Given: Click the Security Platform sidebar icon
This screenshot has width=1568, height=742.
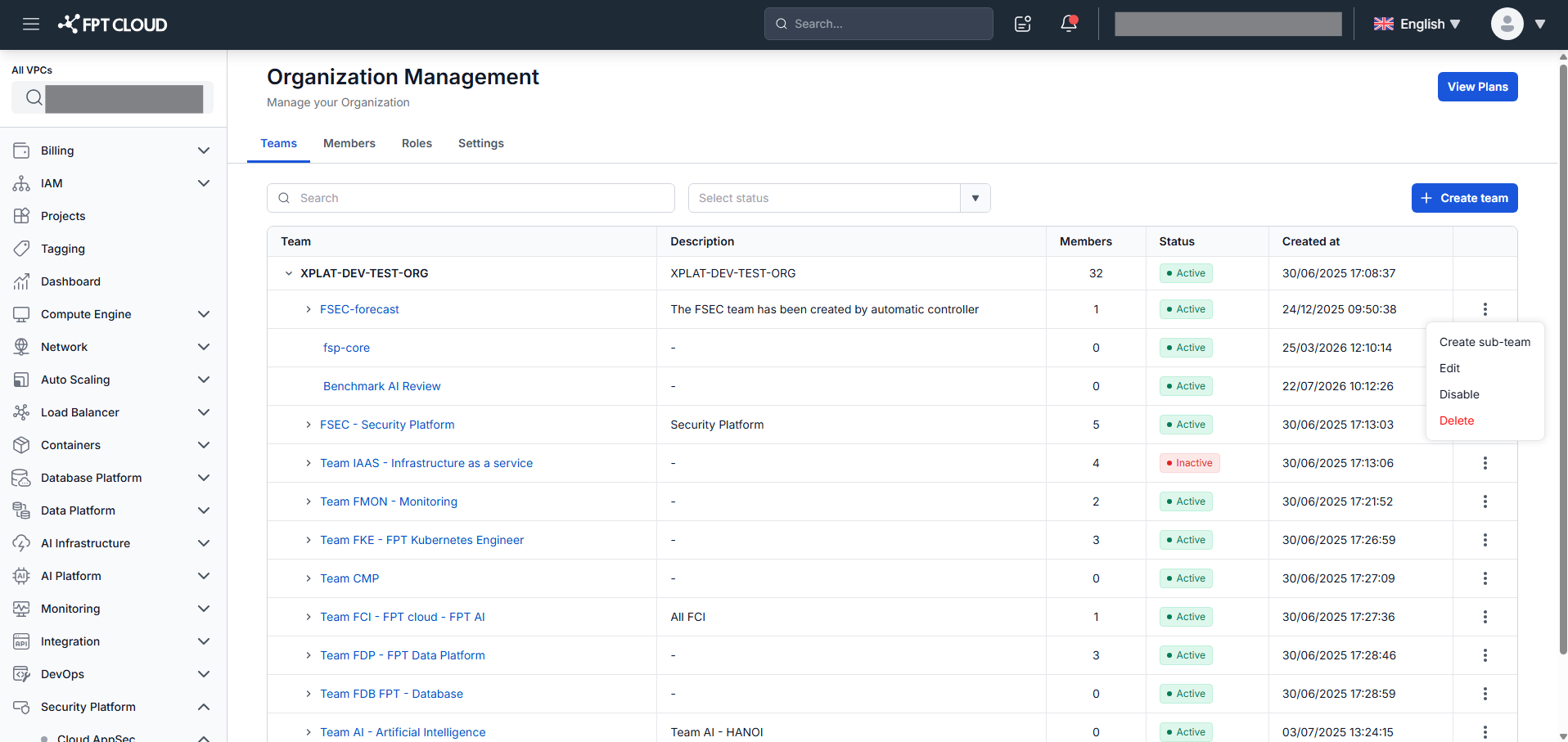Looking at the screenshot, I should 21,707.
